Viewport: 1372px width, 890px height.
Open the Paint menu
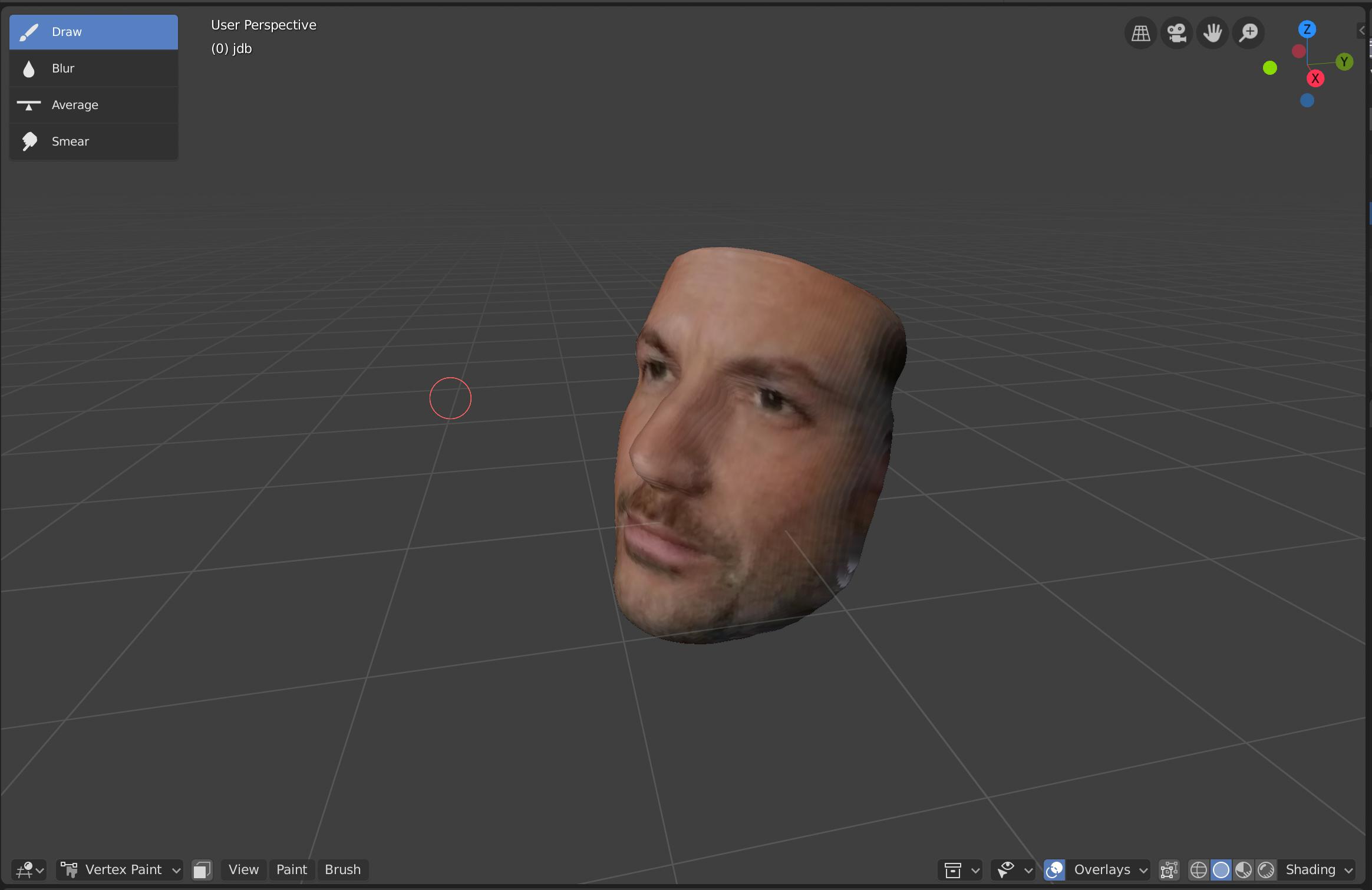pos(292,869)
